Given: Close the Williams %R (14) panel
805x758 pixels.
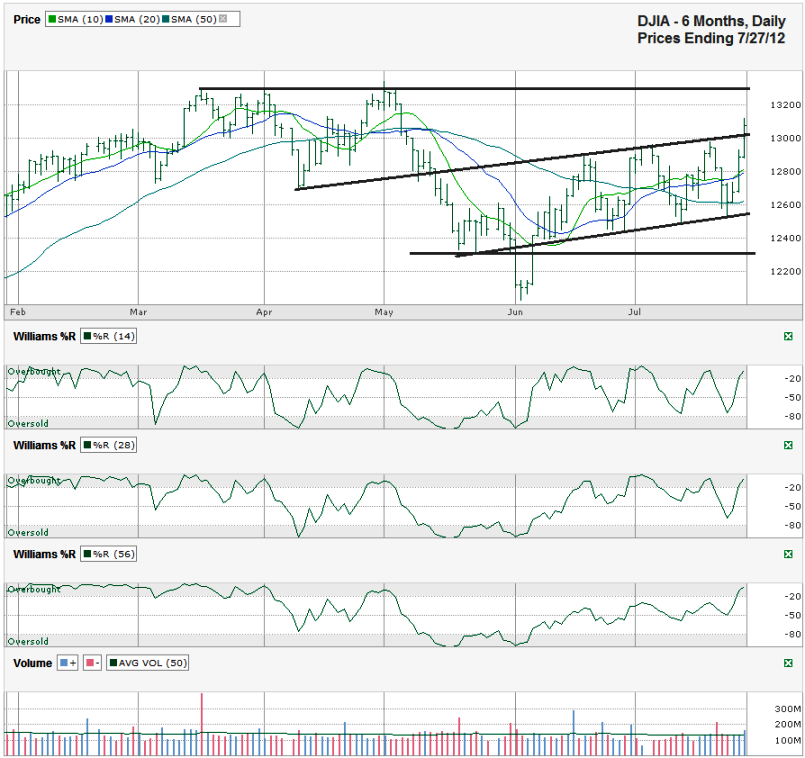Looking at the screenshot, I should click(x=788, y=336).
